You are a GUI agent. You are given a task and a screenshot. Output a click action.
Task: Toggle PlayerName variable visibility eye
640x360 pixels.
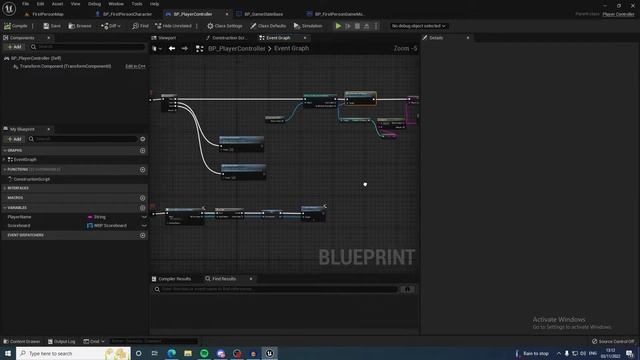(x=144, y=217)
